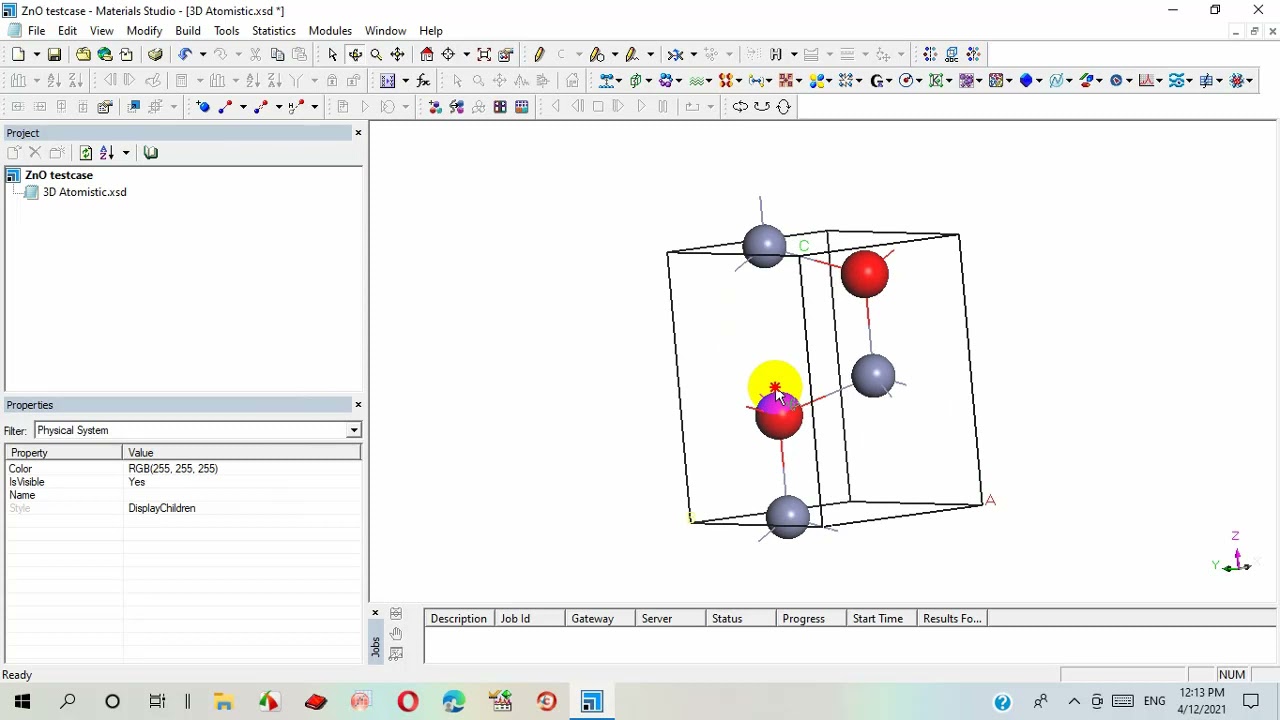Click the Reset View home icon
The image size is (1280, 720).
click(427, 54)
